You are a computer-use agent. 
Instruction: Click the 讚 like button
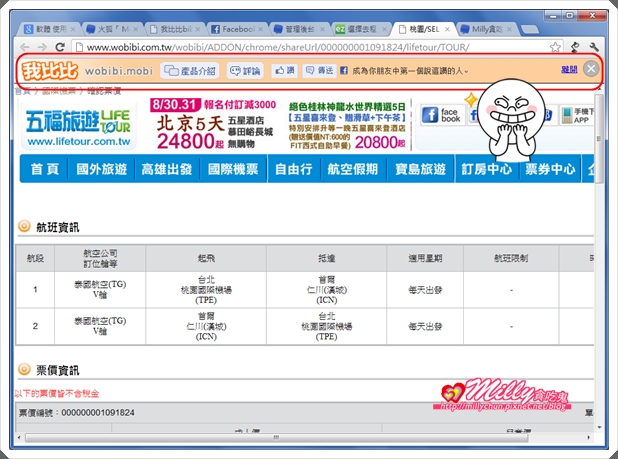pyautogui.click(x=284, y=71)
